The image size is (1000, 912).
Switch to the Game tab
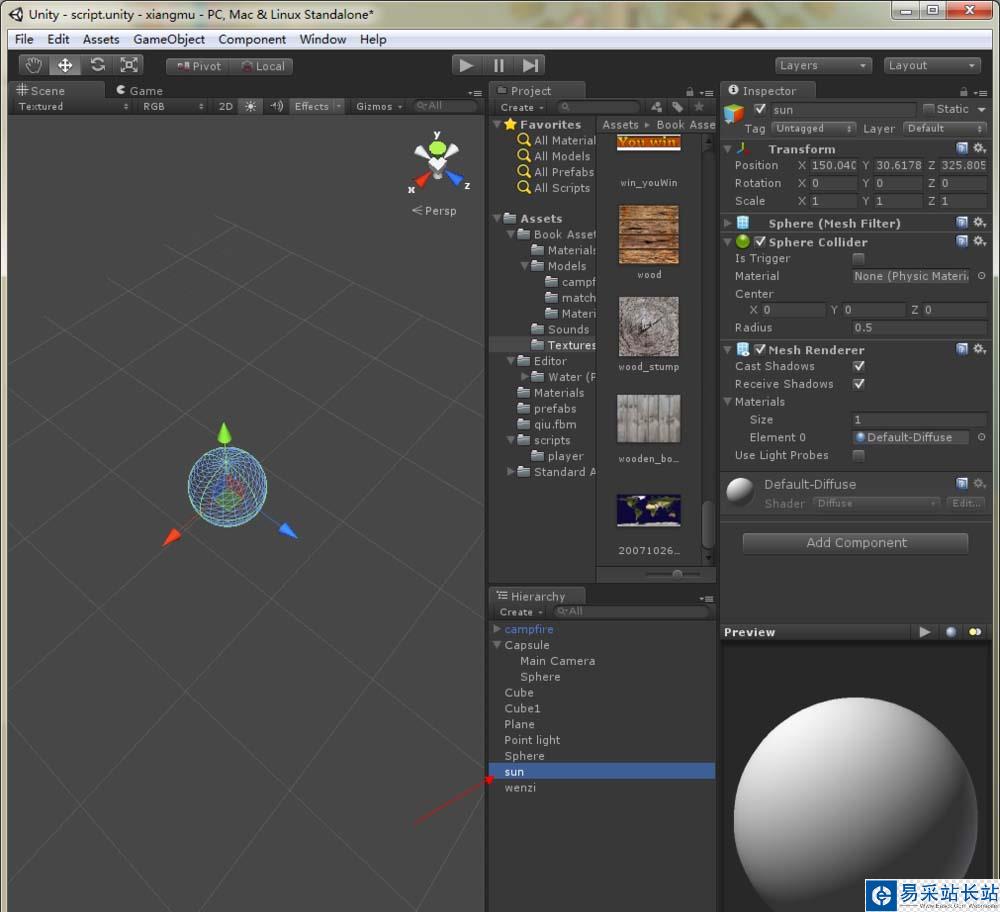point(139,90)
